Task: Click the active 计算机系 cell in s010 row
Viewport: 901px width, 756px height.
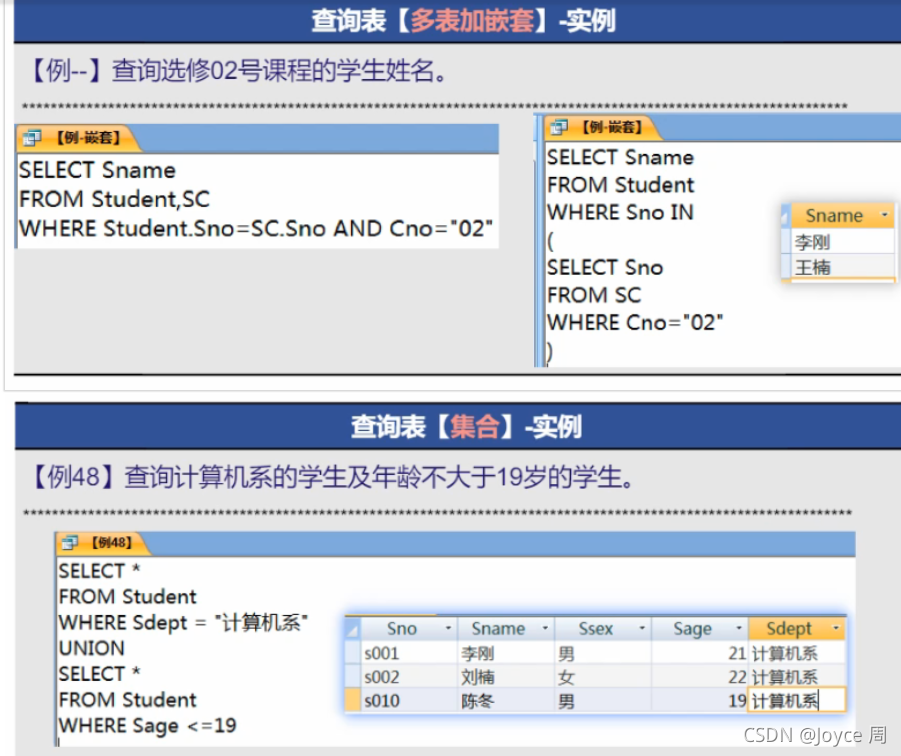Action: 797,701
